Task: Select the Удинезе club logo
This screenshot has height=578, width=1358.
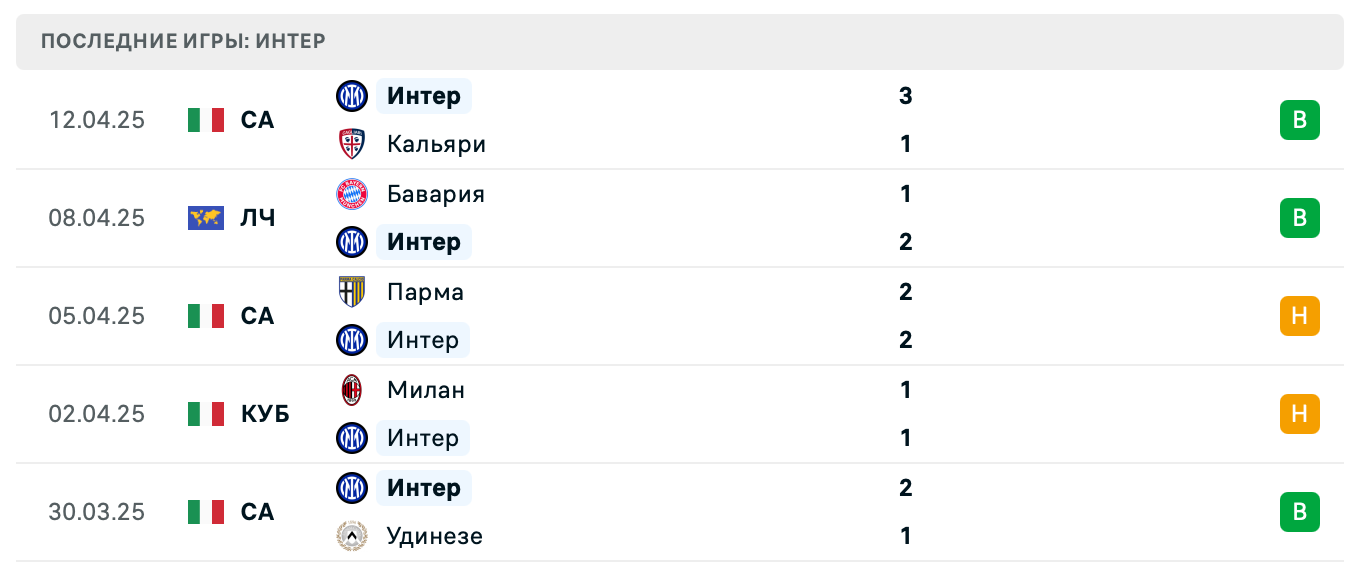Action: click(351, 536)
